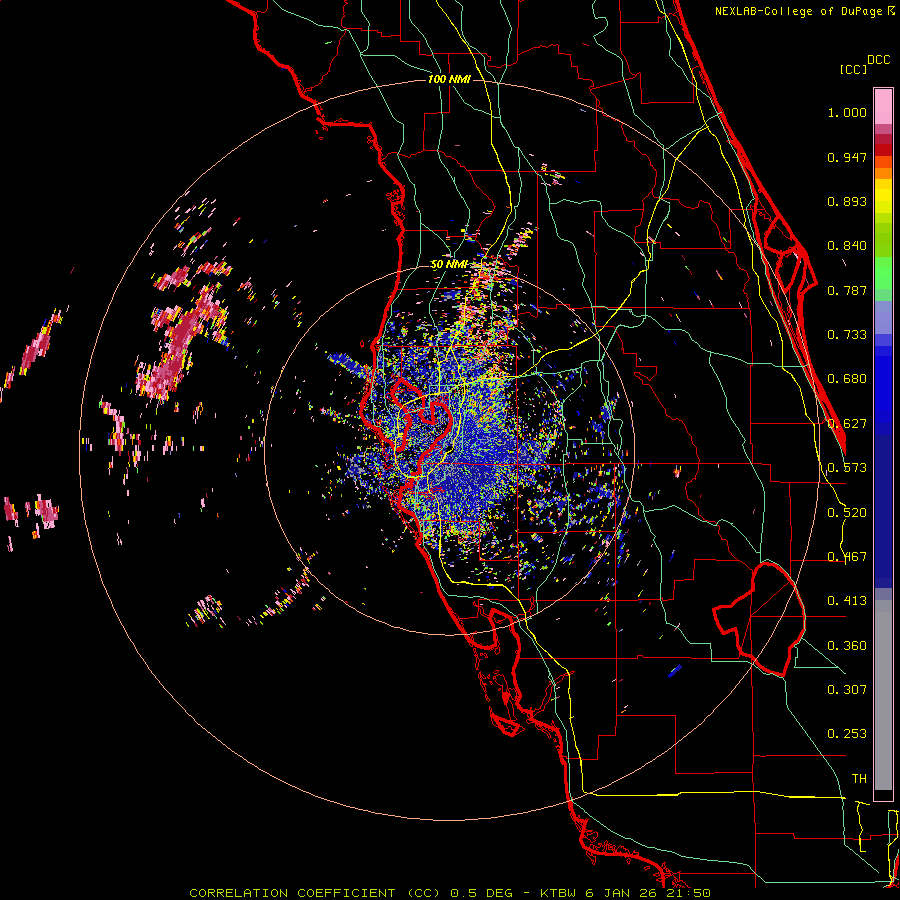Pick the red swatch in color bar
Viewport: 900px width, 900px height.
pos(883,150)
